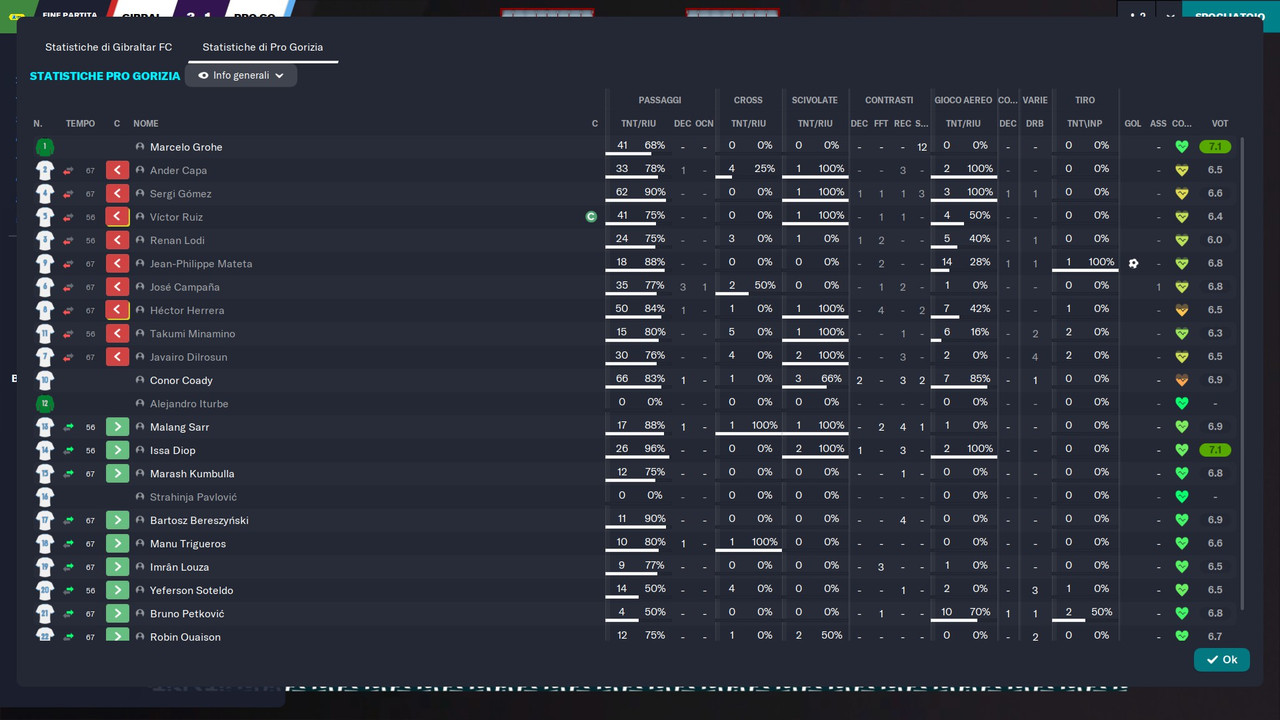Open the Info generali view dropdown
Screen dimensions: 1280x720
[241, 75]
